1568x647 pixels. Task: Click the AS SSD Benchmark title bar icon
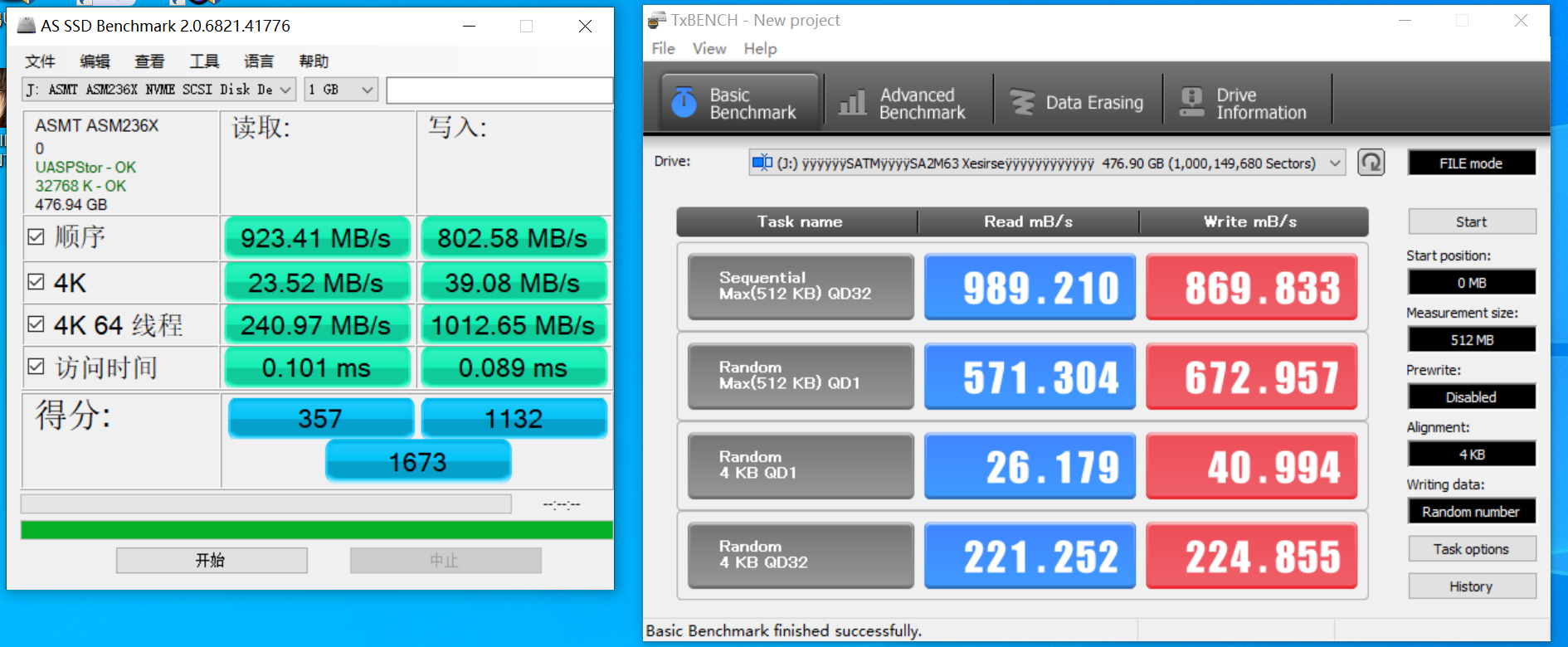[x=27, y=26]
